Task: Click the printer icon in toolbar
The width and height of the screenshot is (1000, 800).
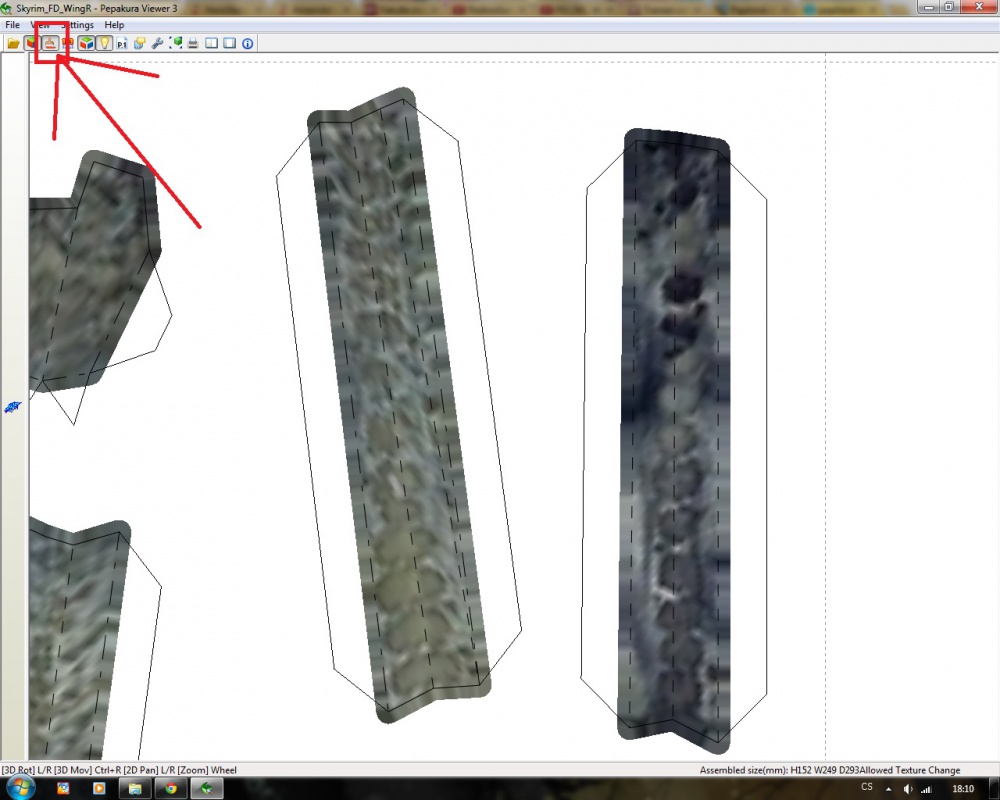Action: click(x=193, y=43)
